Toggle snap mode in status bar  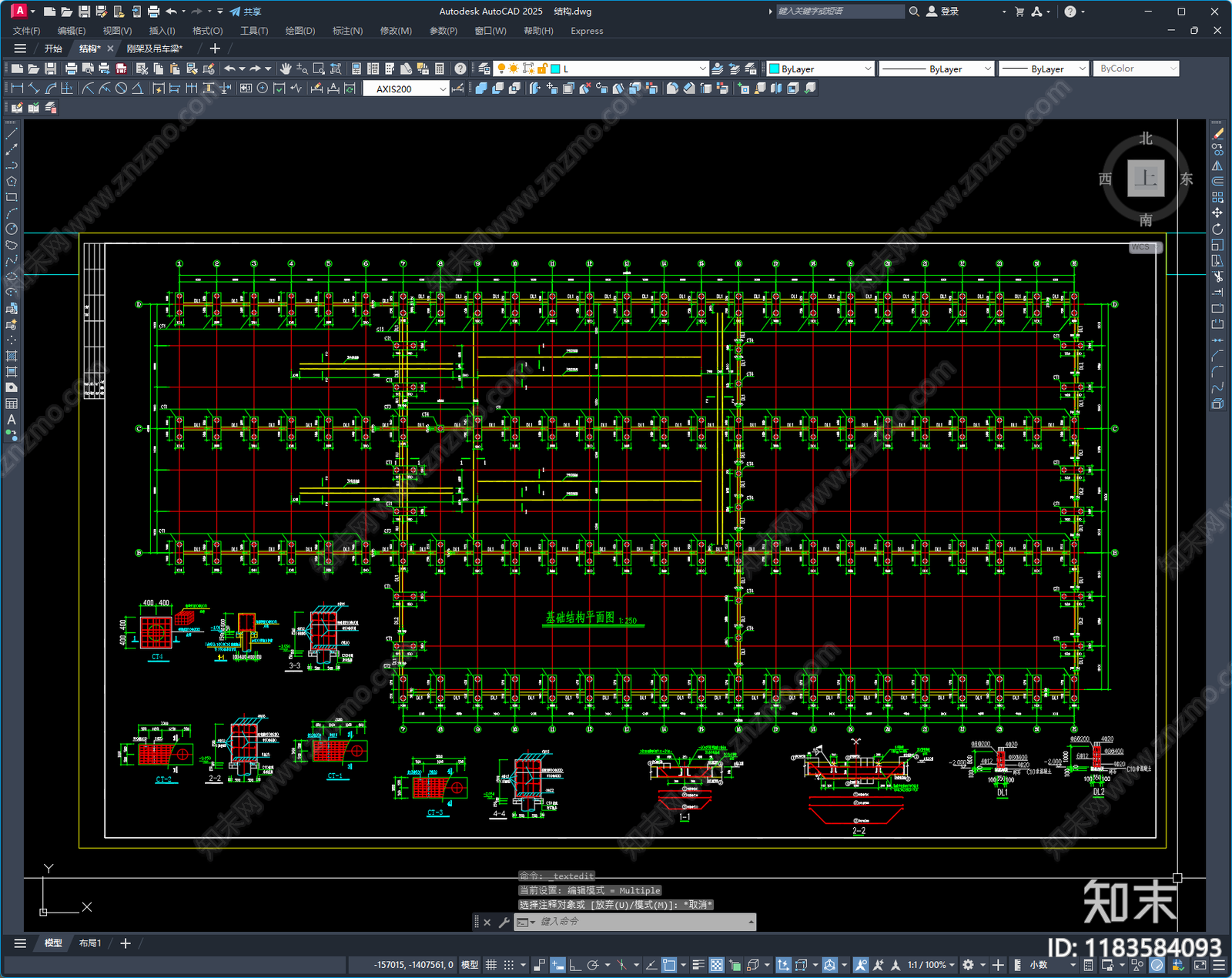click(x=508, y=965)
